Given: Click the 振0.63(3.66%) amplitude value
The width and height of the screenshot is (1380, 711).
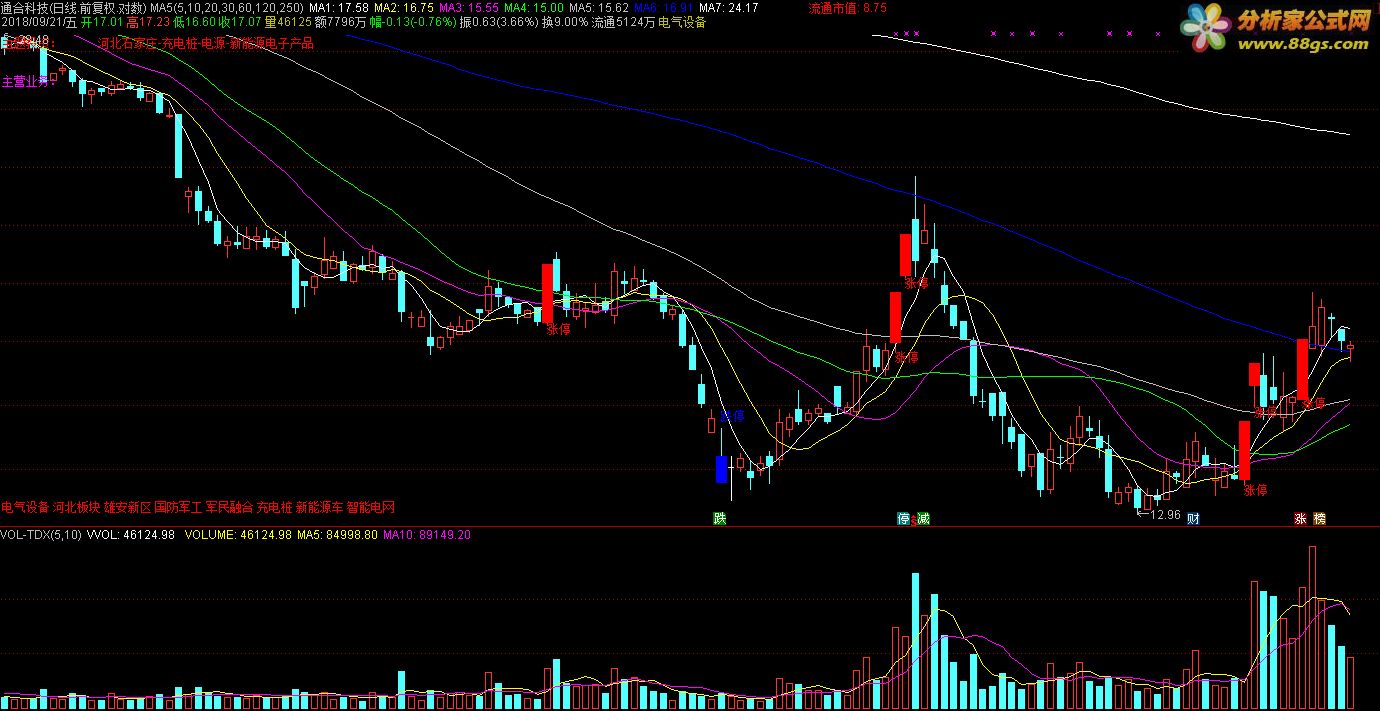Looking at the screenshot, I should coord(498,22).
